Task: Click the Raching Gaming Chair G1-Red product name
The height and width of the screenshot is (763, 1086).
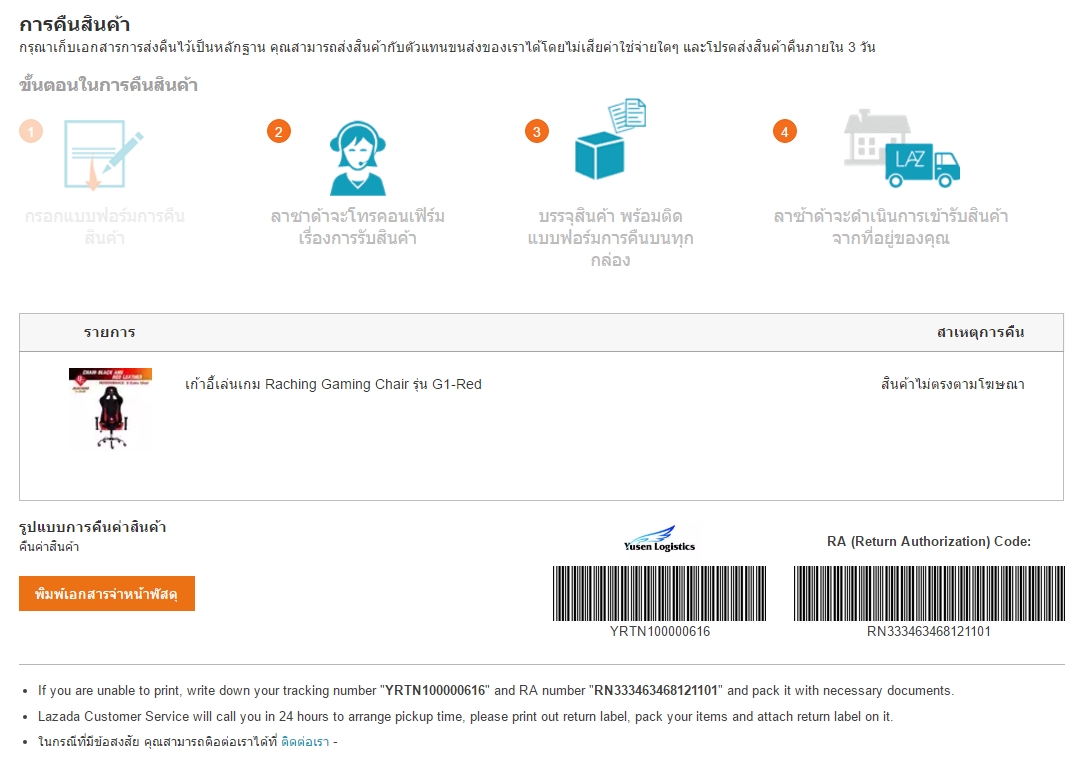Action: [333, 384]
